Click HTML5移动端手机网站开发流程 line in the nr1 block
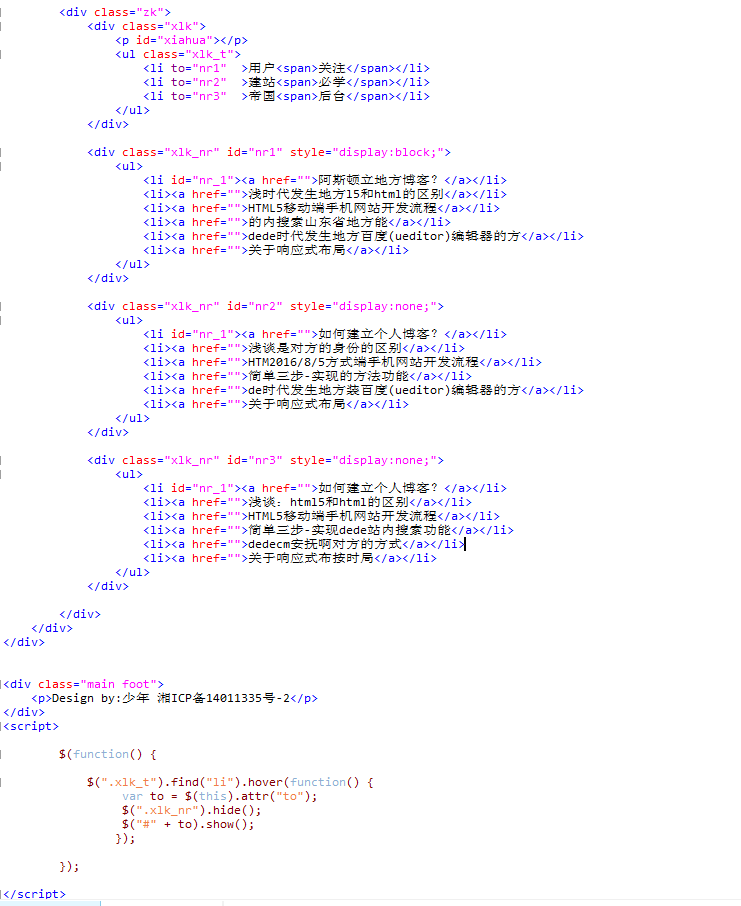This screenshot has width=741, height=906. 321,208
